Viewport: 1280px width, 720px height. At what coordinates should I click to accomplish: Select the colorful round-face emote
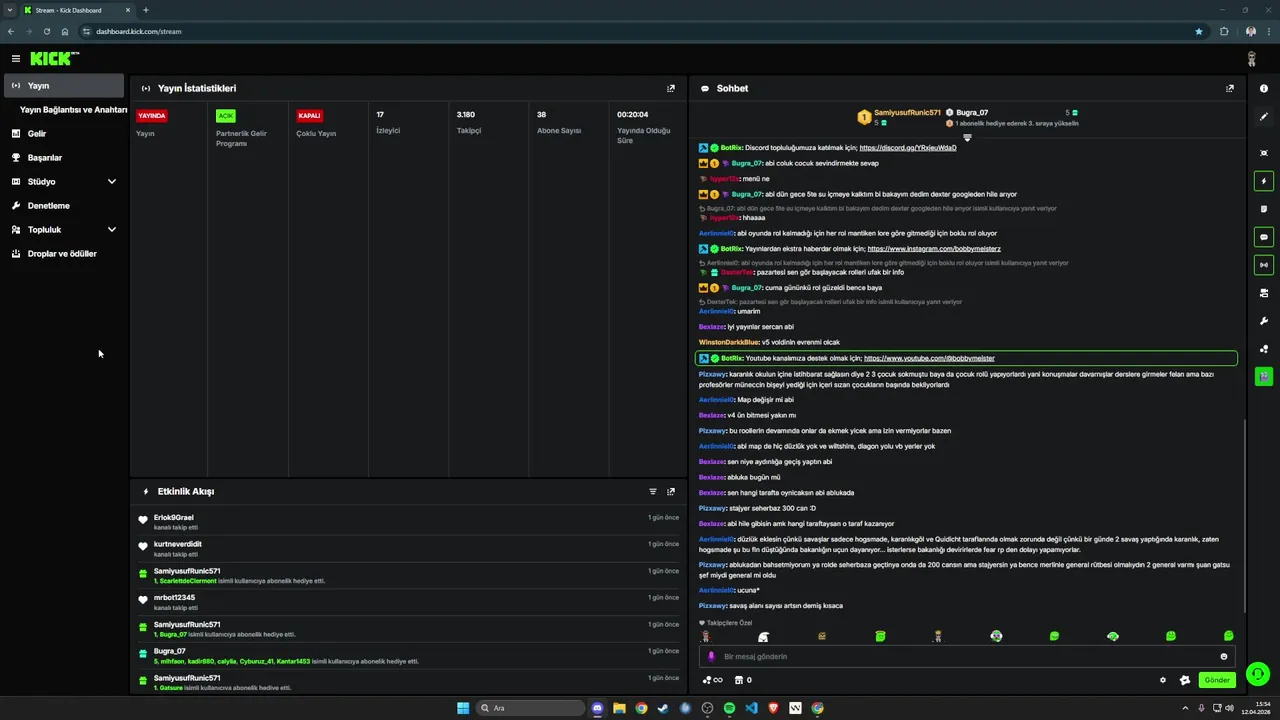tap(996, 636)
